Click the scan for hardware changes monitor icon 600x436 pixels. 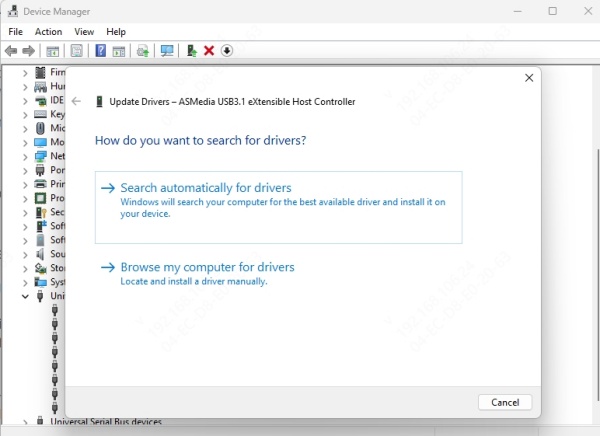pyautogui.click(x=167, y=51)
